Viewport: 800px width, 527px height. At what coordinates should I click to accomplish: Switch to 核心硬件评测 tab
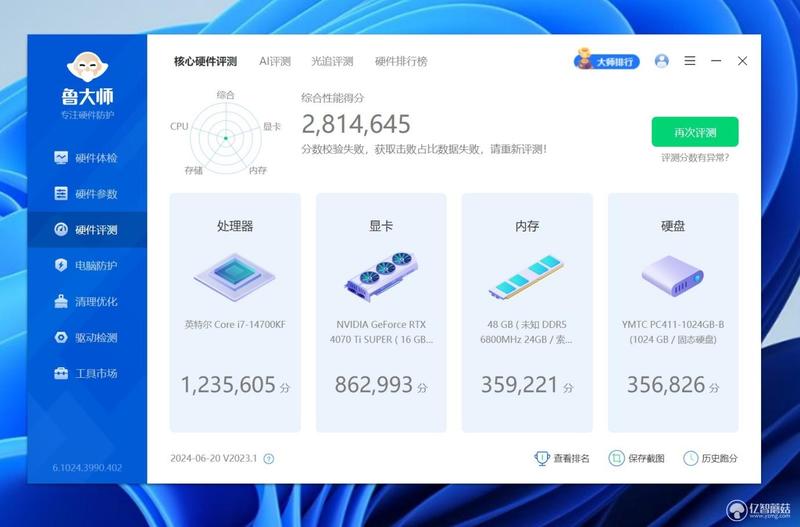pyautogui.click(x=205, y=62)
